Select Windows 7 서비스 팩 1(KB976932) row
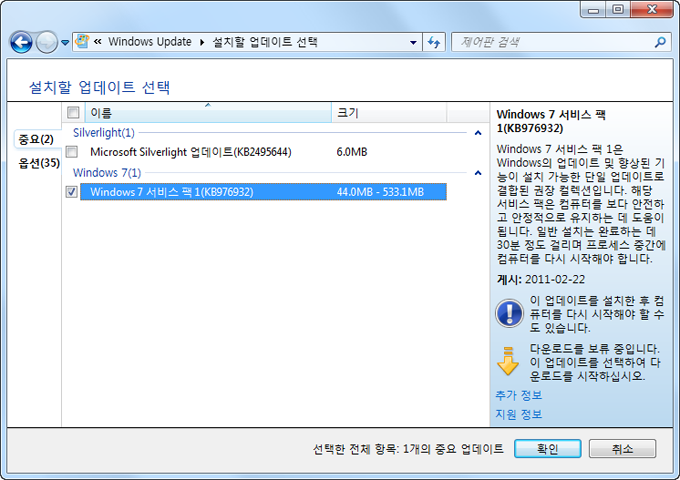Viewport: 680px width, 480px height. coord(263,192)
